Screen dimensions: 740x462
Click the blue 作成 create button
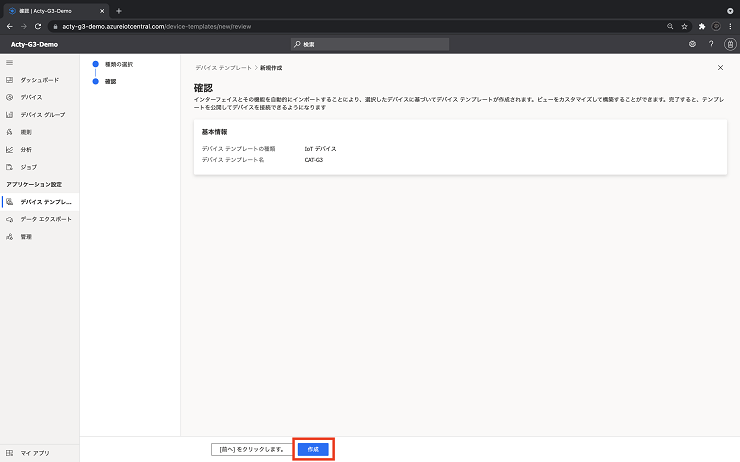coord(313,449)
